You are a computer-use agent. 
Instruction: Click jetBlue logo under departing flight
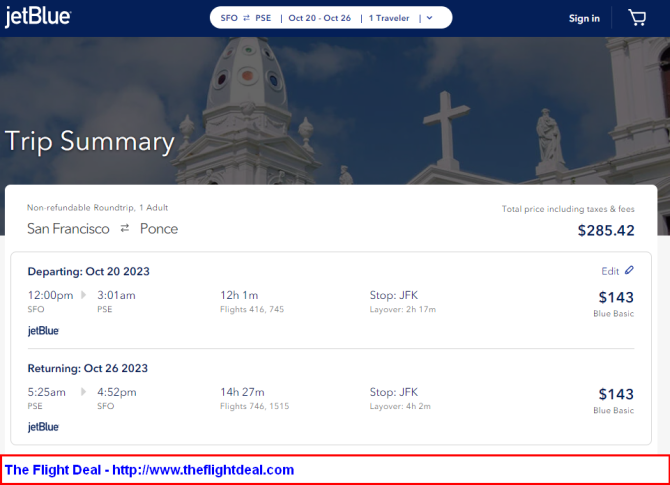pos(43,331)
